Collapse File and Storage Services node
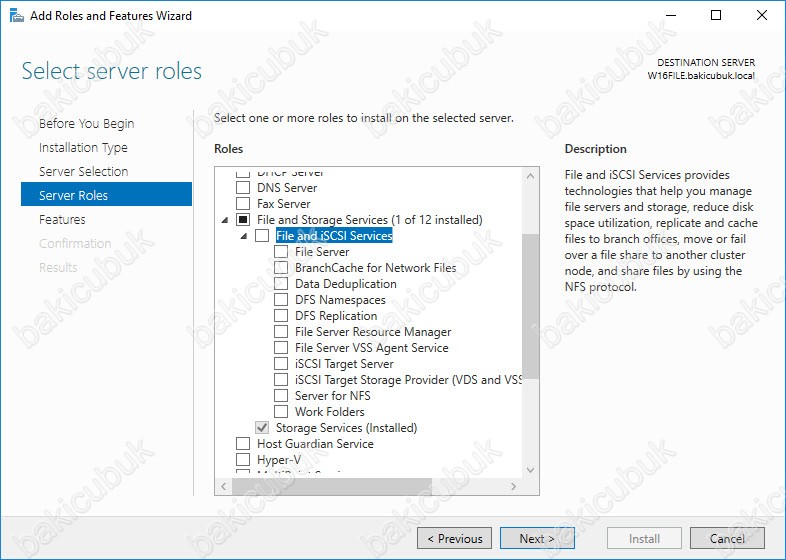This screenshot has height=560, width=786. tap(225, 220)
